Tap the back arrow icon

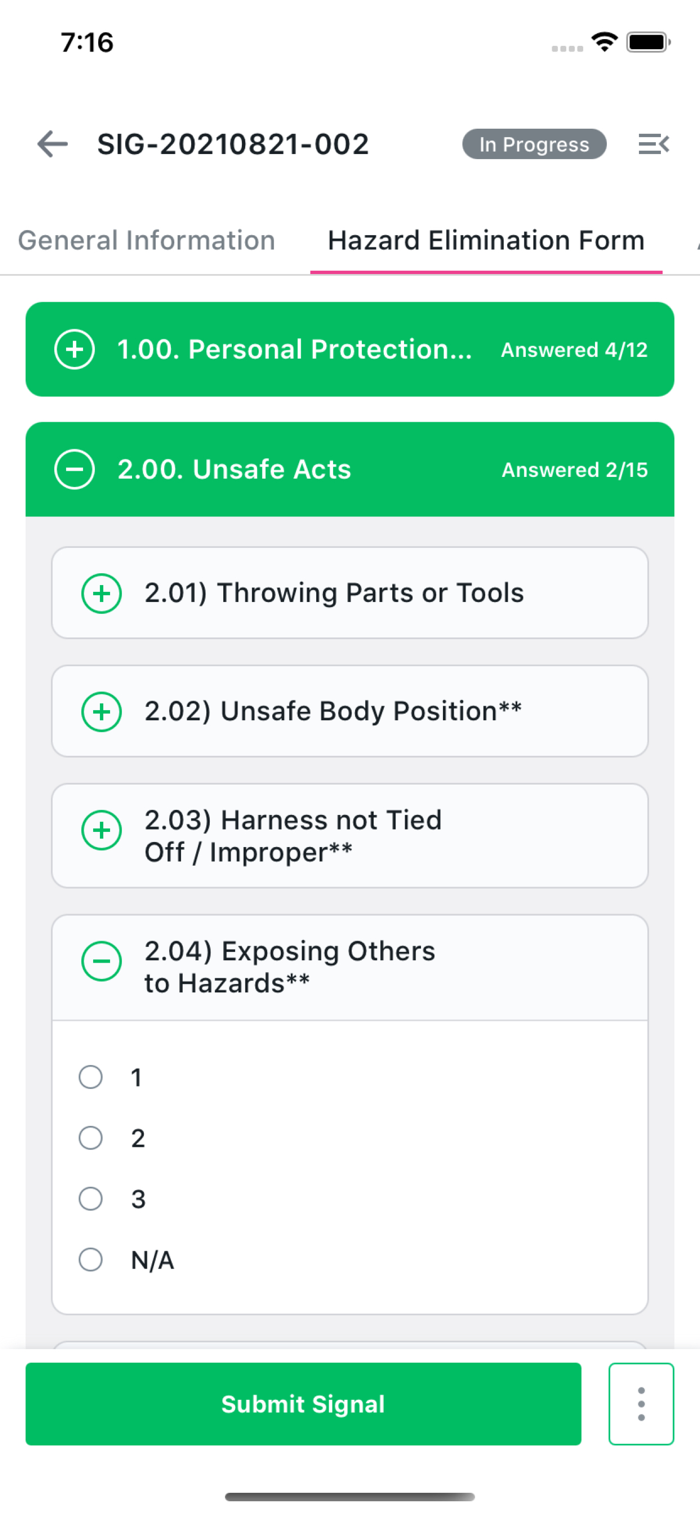pyautogui.click(x=52, y=145)
